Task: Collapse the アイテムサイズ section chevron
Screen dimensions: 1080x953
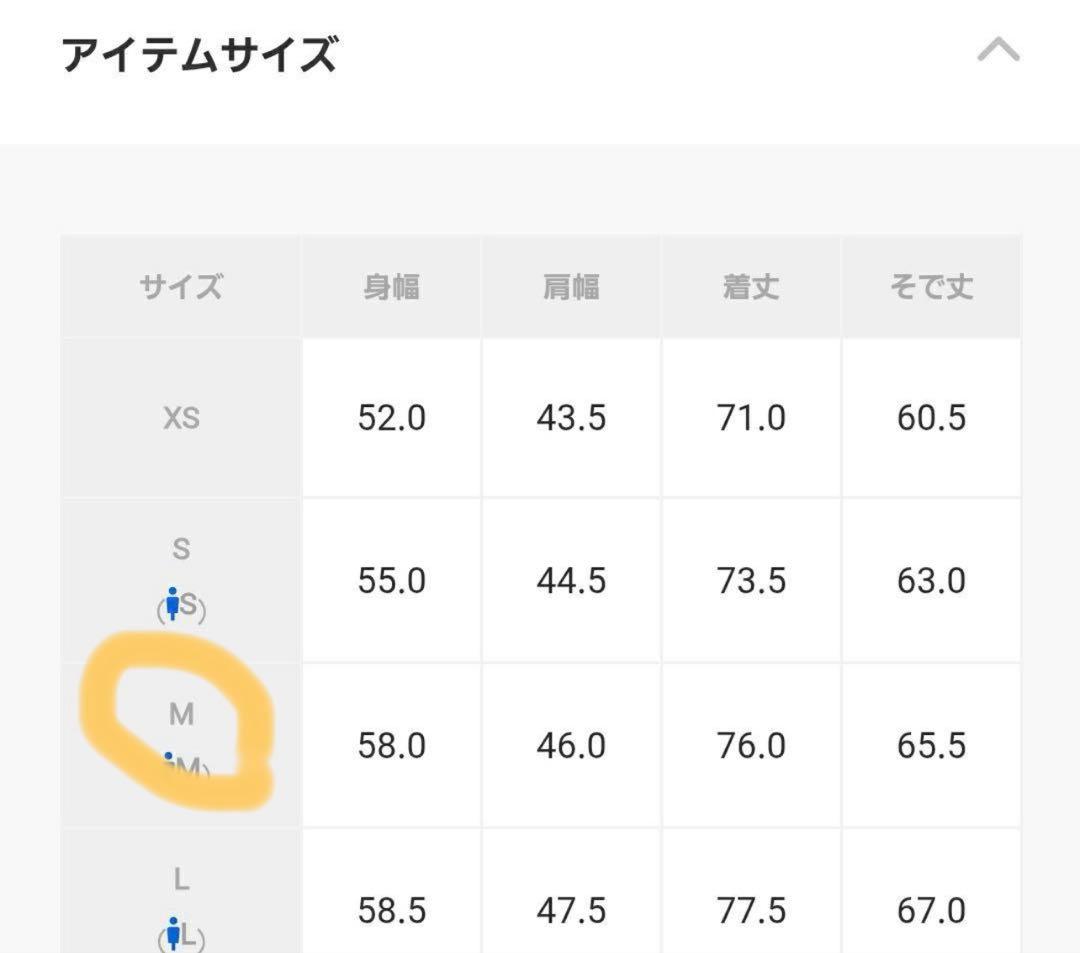Action: tap(998, 51)
